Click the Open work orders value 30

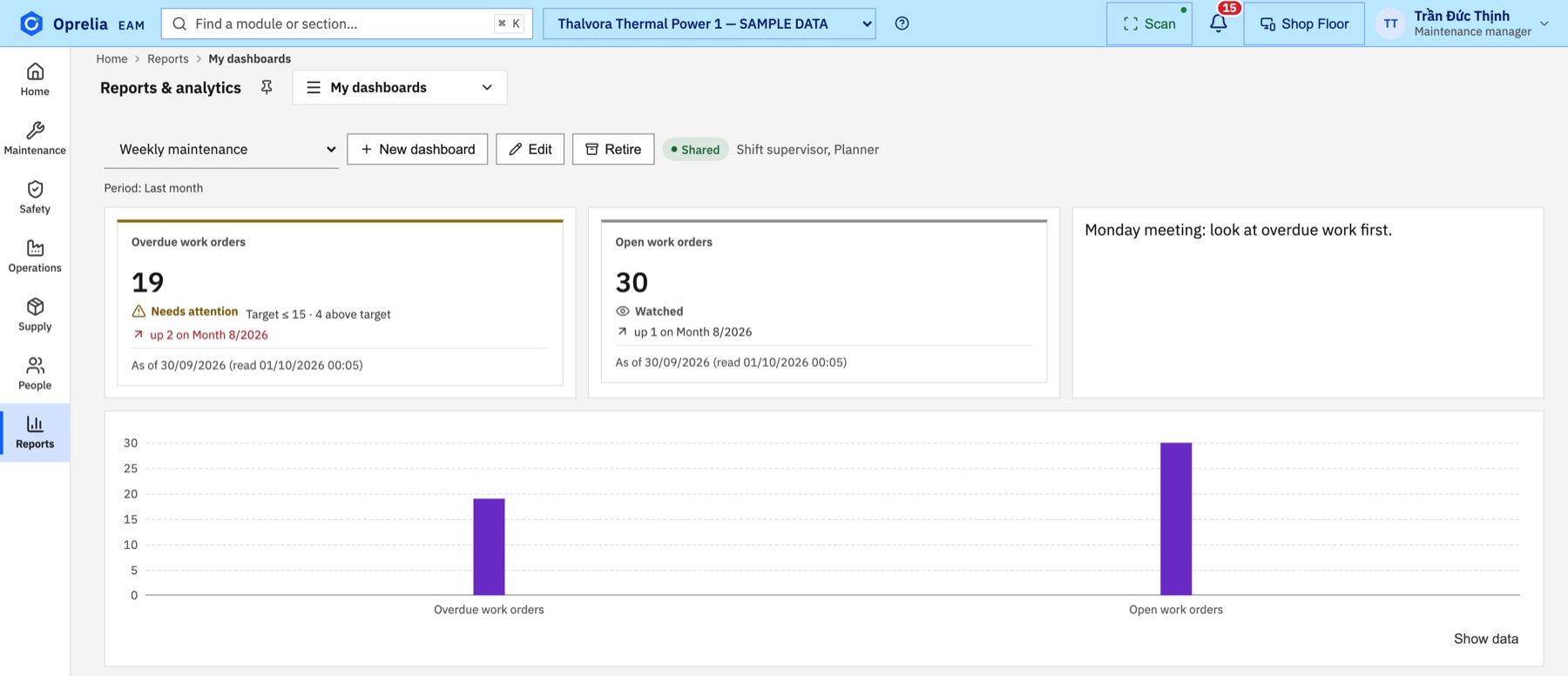632,281
